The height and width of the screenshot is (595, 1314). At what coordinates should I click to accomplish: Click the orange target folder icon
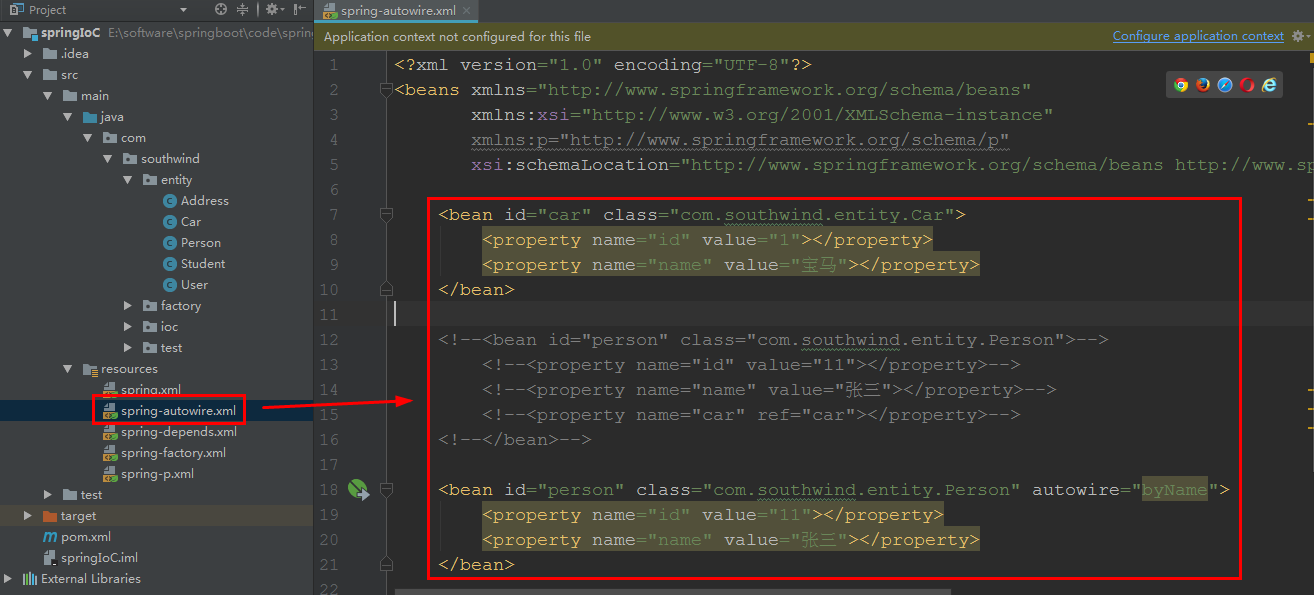[x=50, y=516]
